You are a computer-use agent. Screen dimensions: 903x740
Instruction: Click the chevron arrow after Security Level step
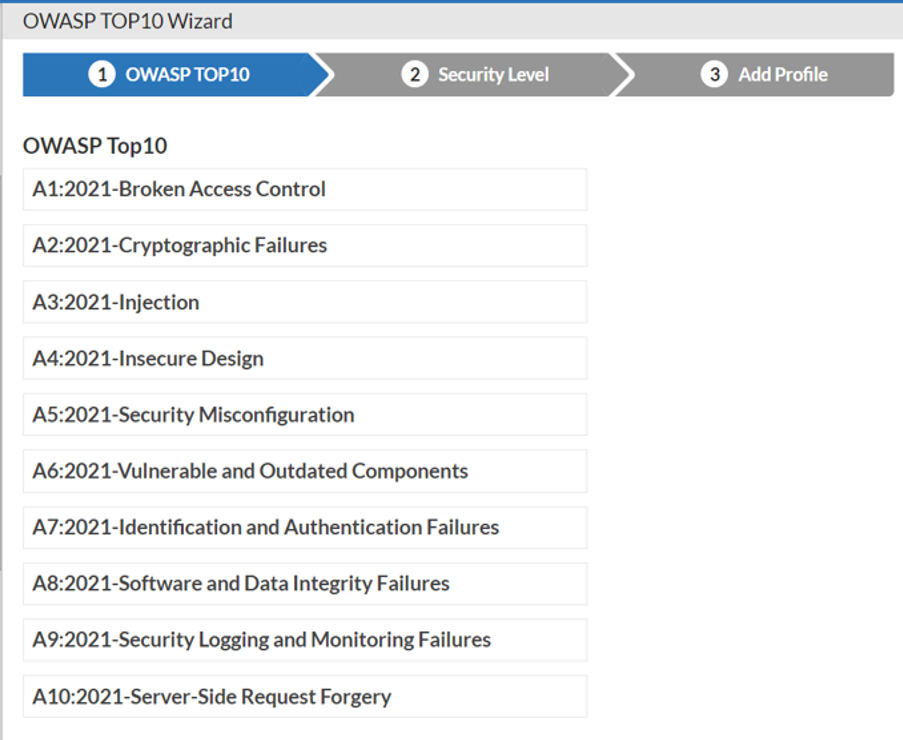626,74
